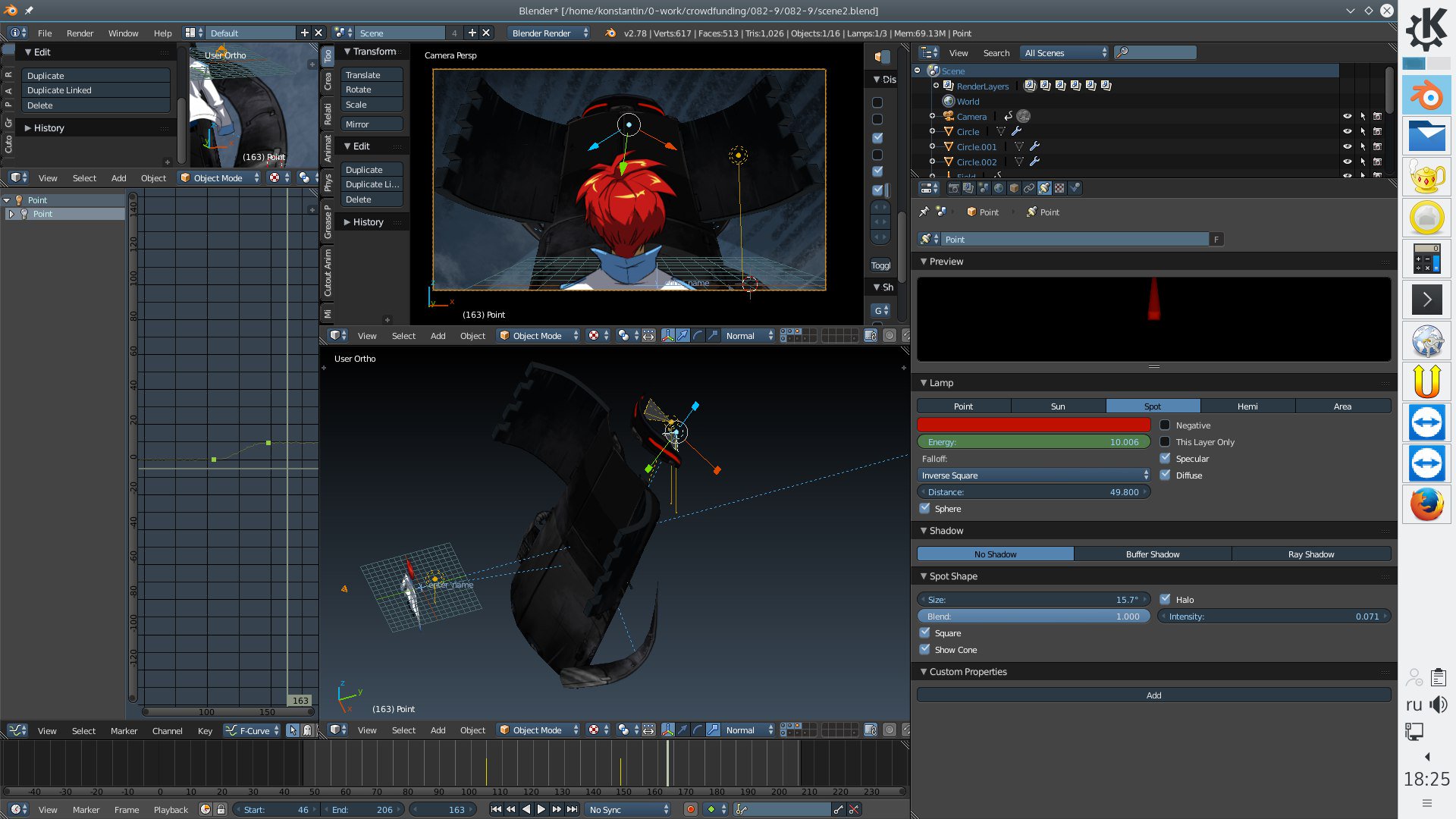Click the play animation button
The image size is (1456, 819).
pyautogui.click(x=541, y=809)
